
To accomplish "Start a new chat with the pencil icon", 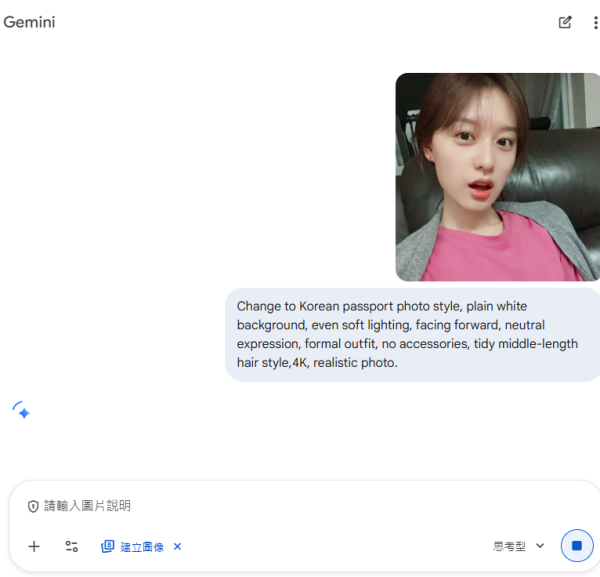I will (565, 23).
